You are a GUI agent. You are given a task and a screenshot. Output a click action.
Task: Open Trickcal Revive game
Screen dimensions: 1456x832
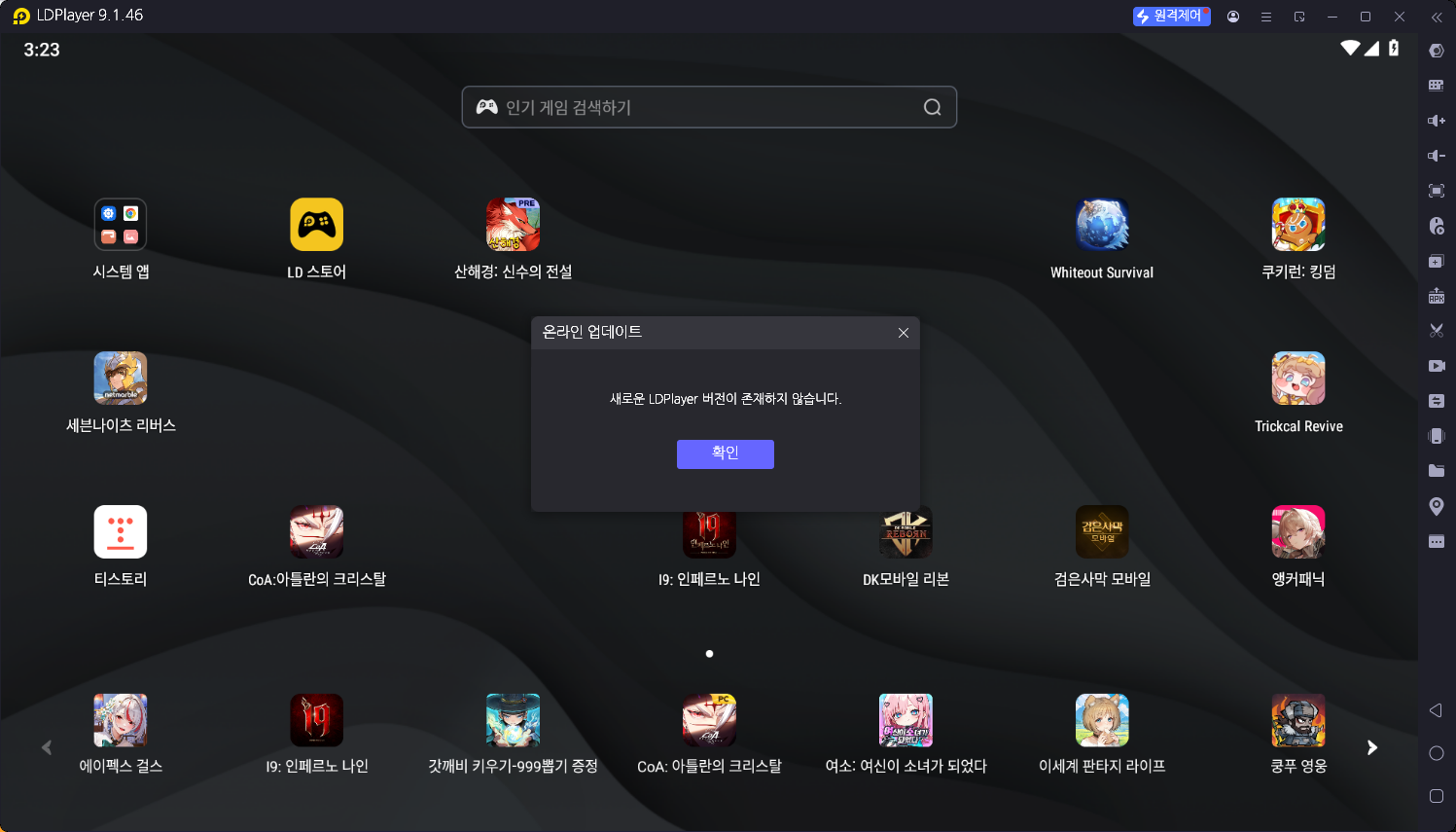point(1298,379)
